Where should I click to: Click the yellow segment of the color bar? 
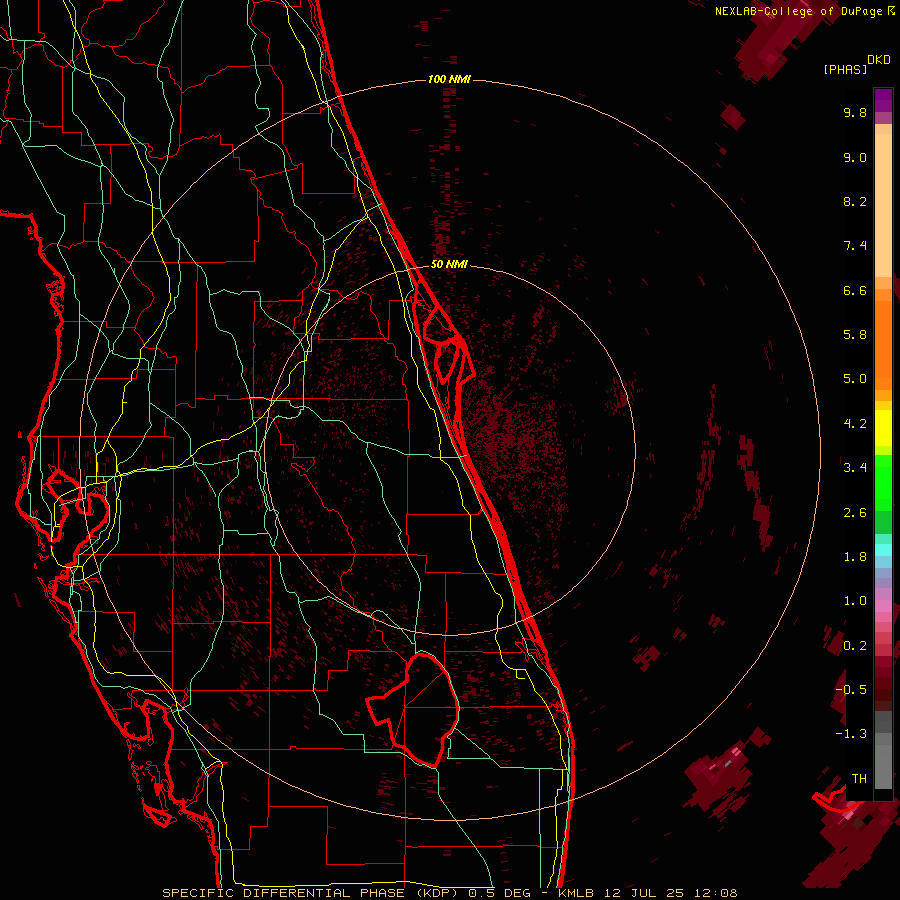click(883, 428)
